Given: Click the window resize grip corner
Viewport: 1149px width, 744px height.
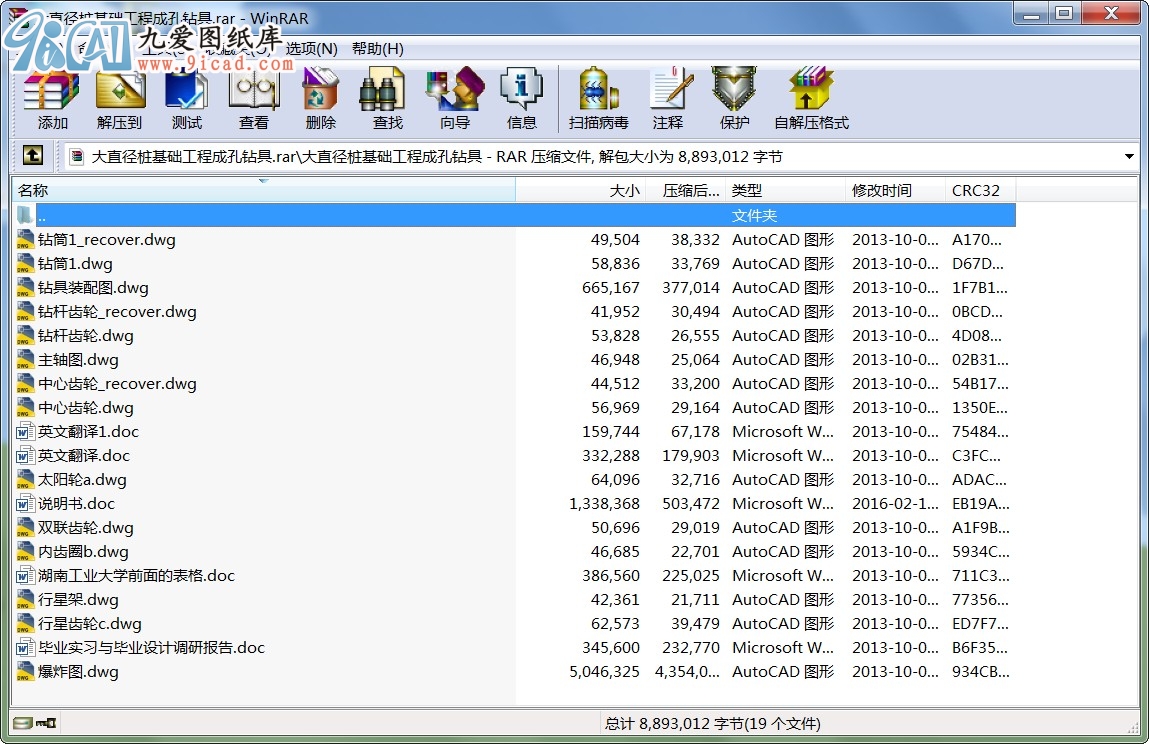Looking at the screenshot, I should [1133, 726].
